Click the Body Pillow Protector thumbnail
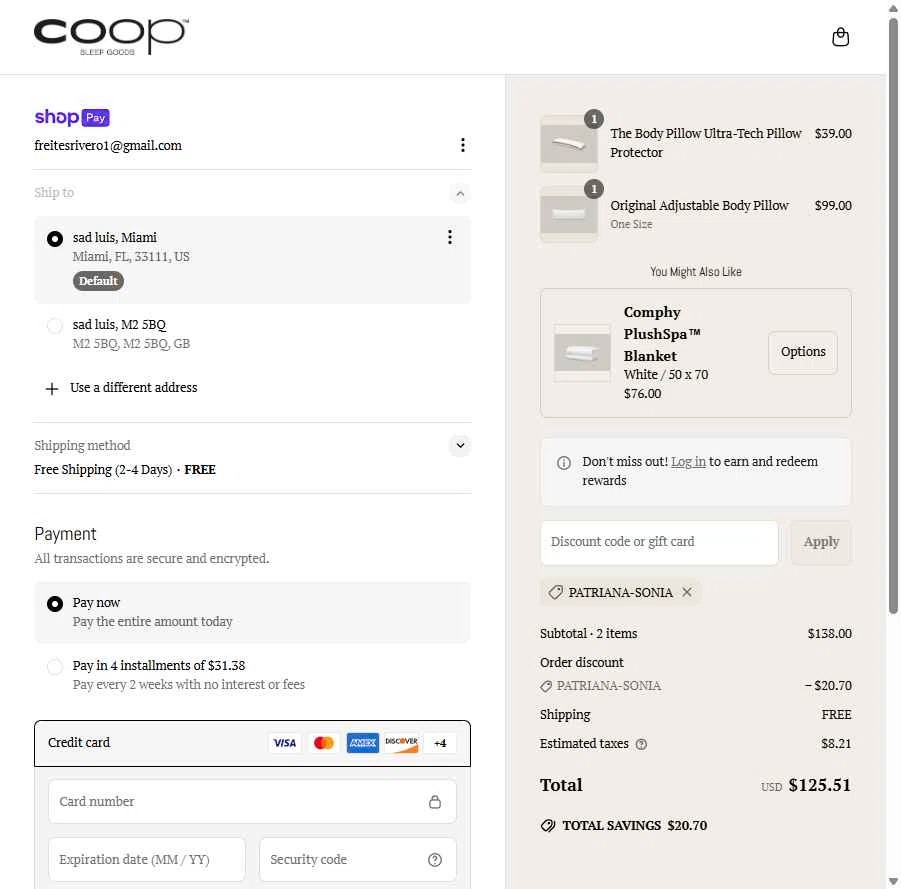This screenshot has height=889, width=901. [569, 143]
